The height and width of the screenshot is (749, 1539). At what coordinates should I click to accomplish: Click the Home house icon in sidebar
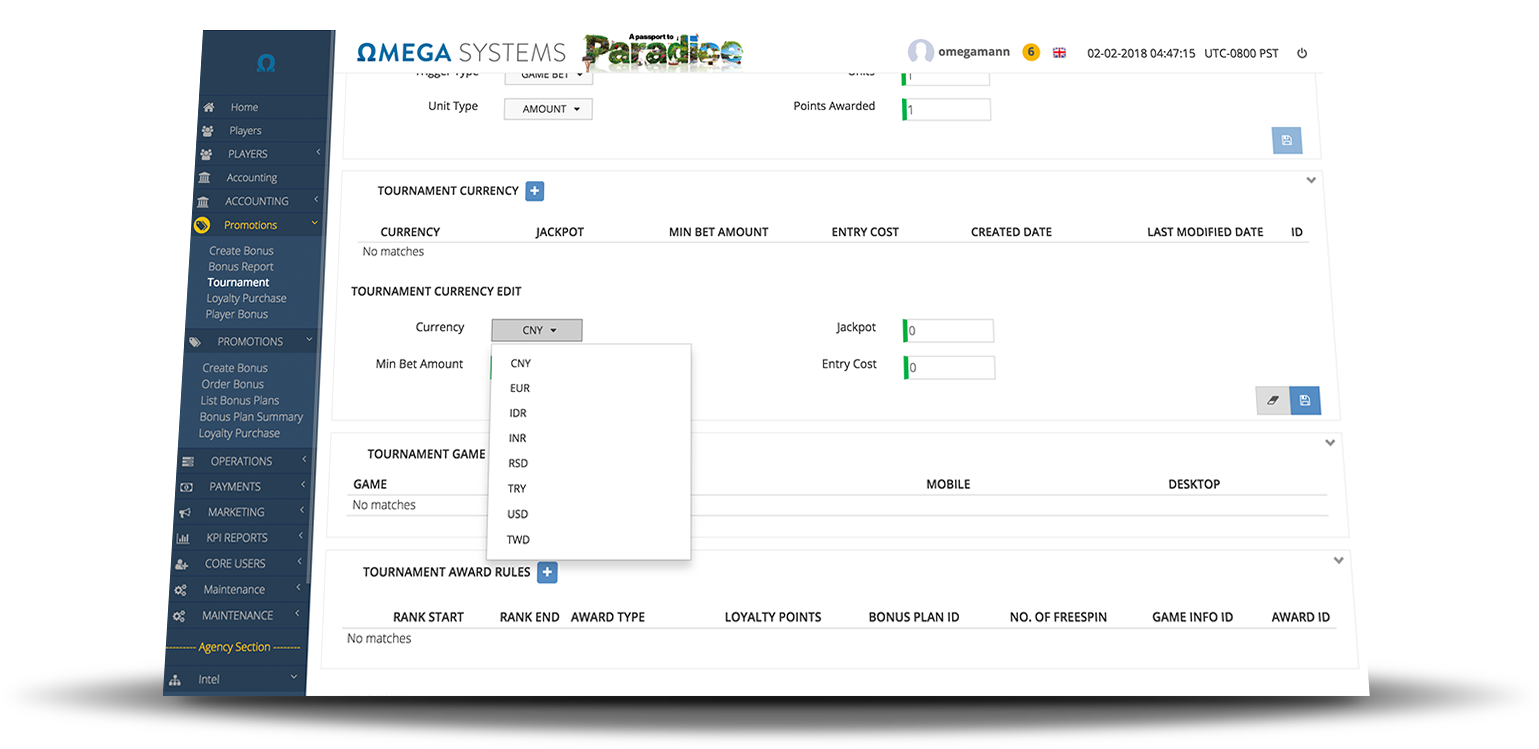[208, 107]
